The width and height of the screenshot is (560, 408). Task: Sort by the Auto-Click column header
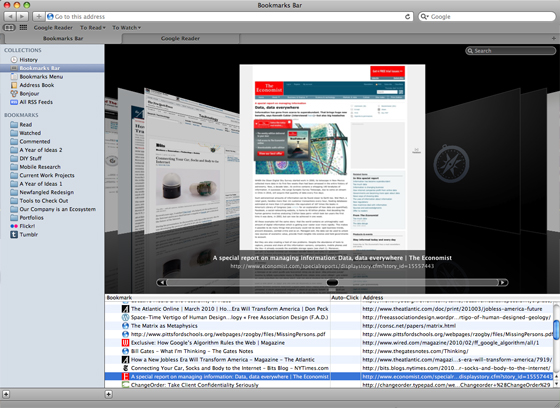345,298
